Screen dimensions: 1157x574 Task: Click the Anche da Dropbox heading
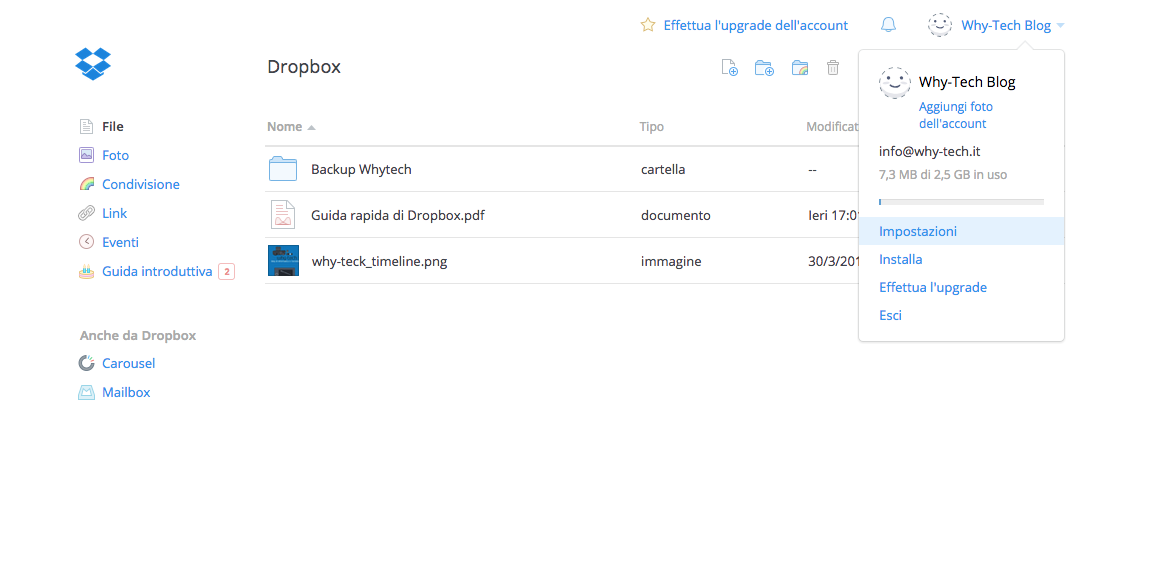[x=138, y=336]
